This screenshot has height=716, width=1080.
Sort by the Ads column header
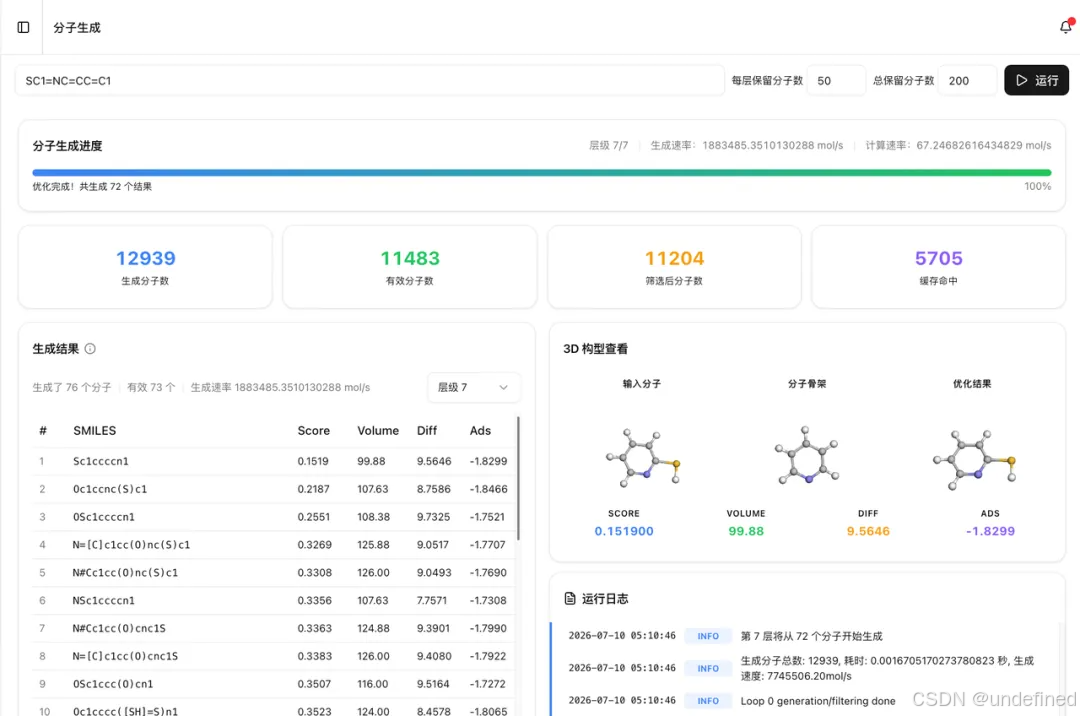click(480, 430)
